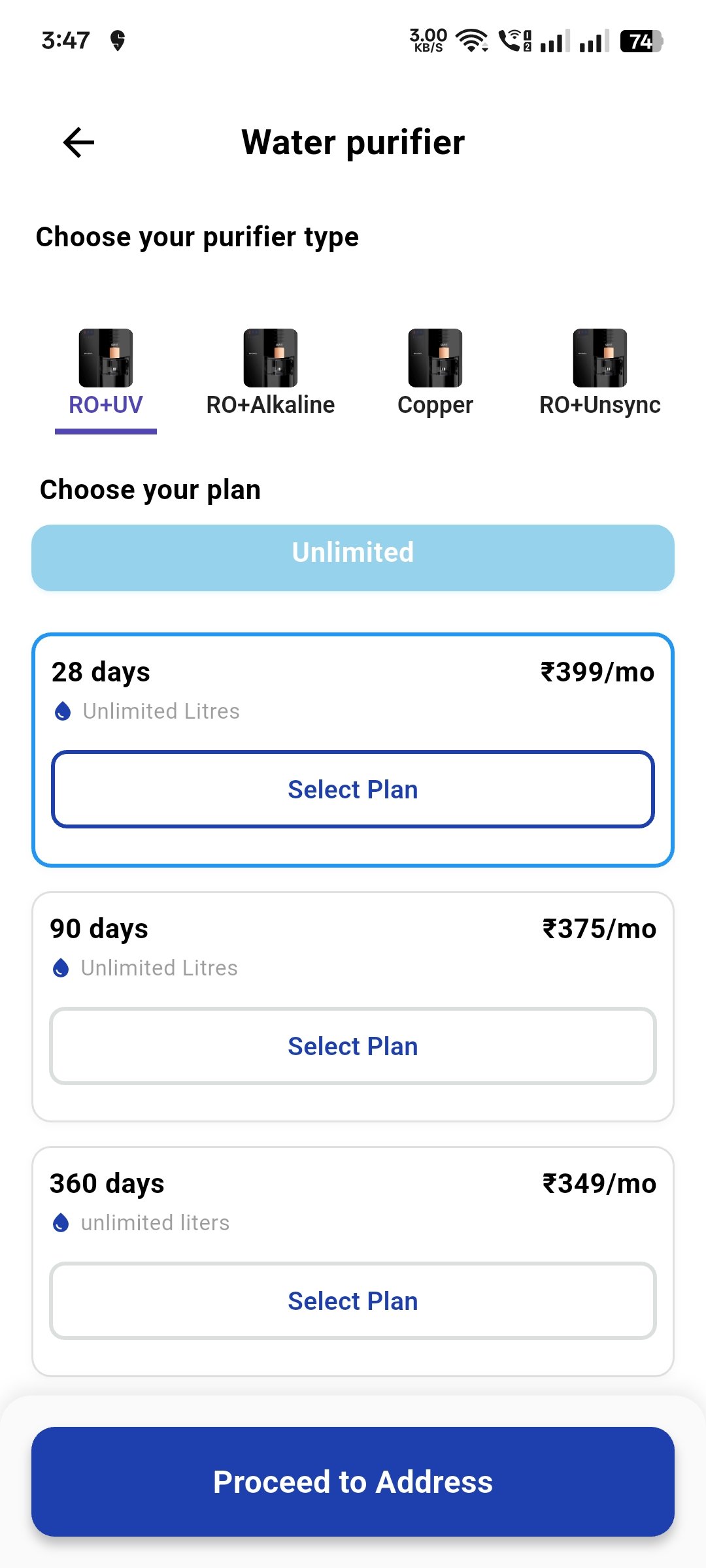This screenshot has height=1568, width=706.
Task: Switch to the Copper tab label
Action: pos(435,405)
